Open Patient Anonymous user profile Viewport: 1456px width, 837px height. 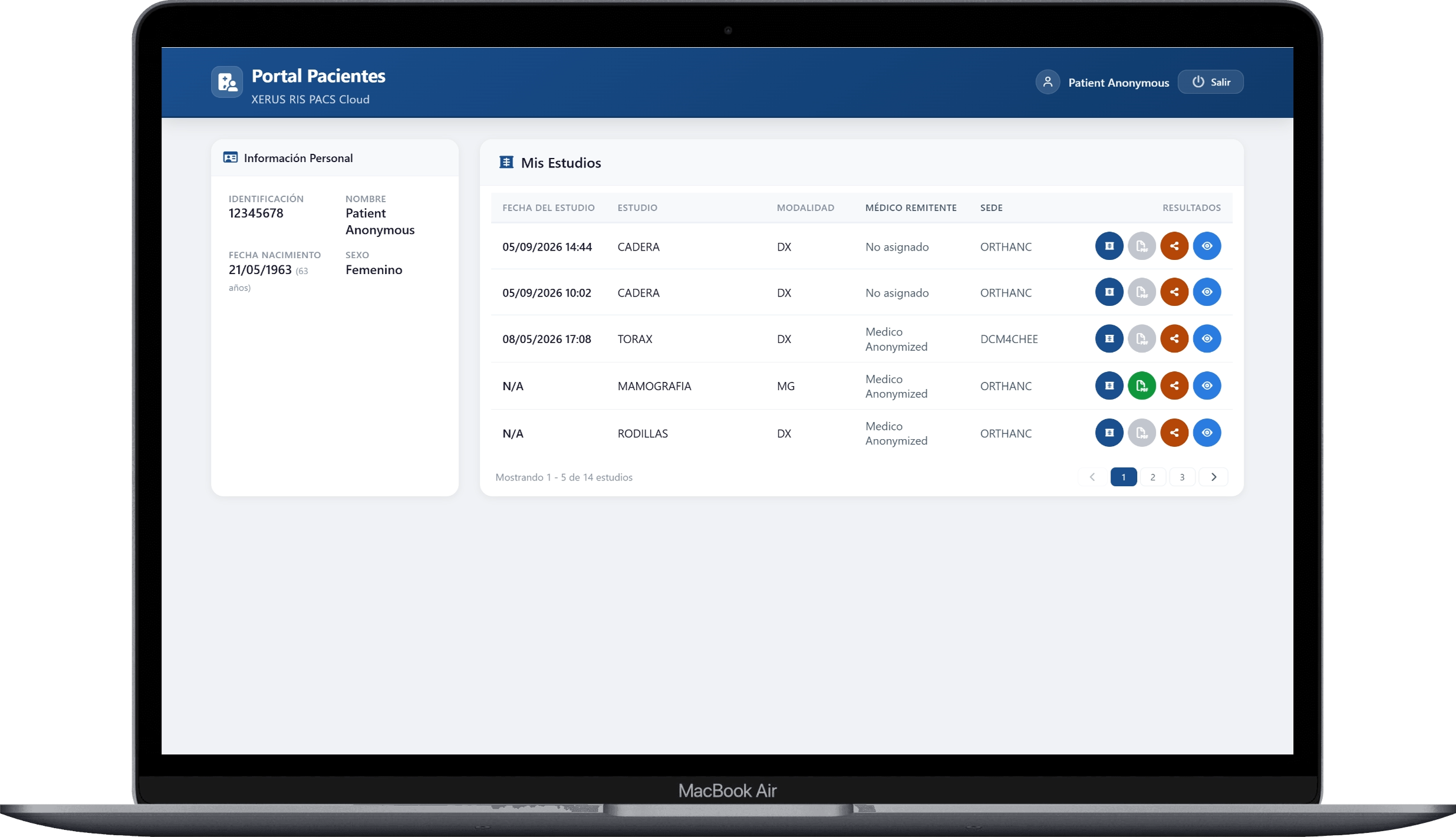[x=1103, y=83]
